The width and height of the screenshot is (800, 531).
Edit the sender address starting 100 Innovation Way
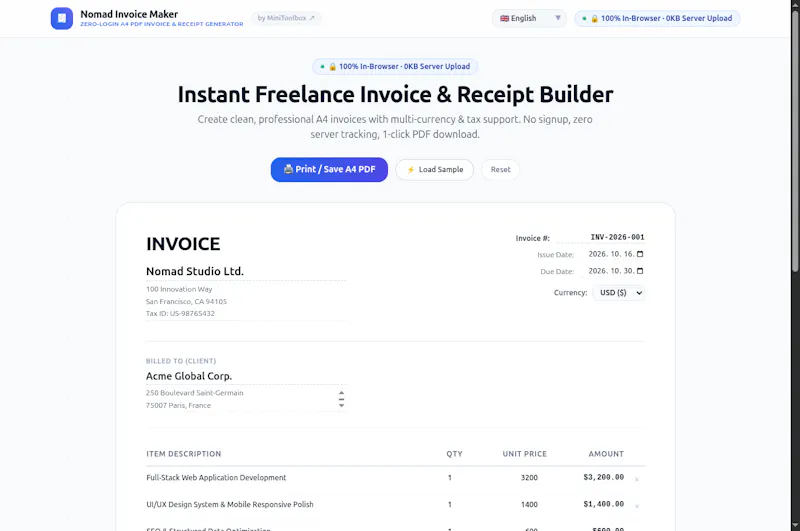(246, 301)
